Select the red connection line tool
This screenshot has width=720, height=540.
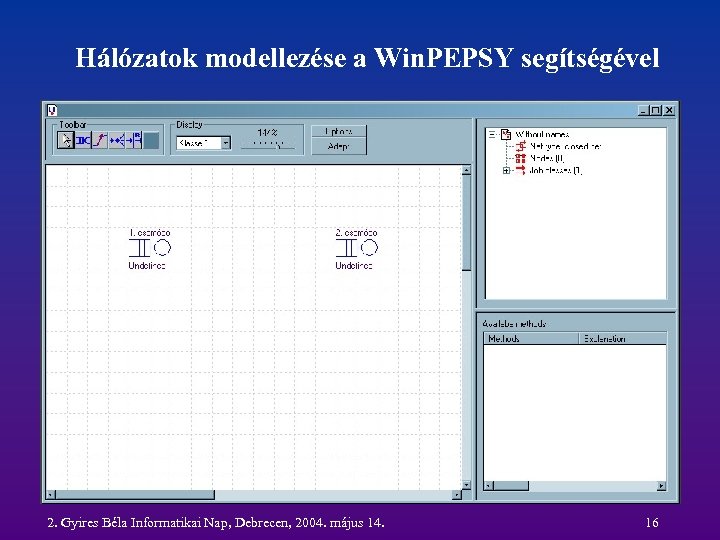(100, 140)
